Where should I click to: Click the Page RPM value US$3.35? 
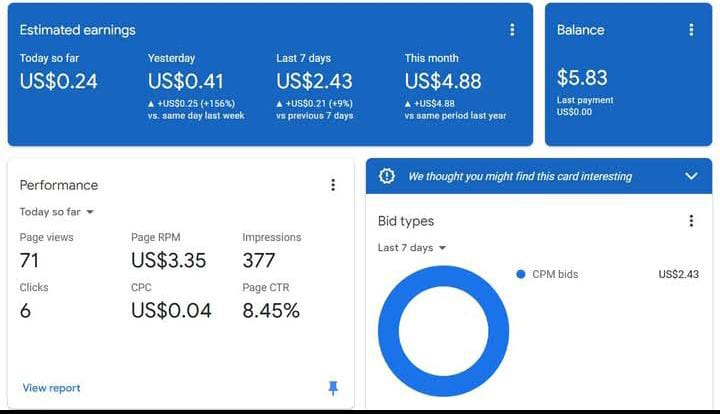point(169,261)
